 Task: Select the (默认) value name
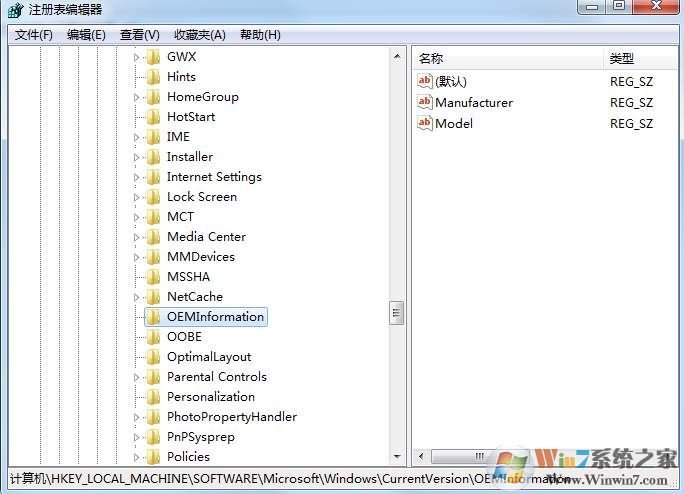coord(451,82)
